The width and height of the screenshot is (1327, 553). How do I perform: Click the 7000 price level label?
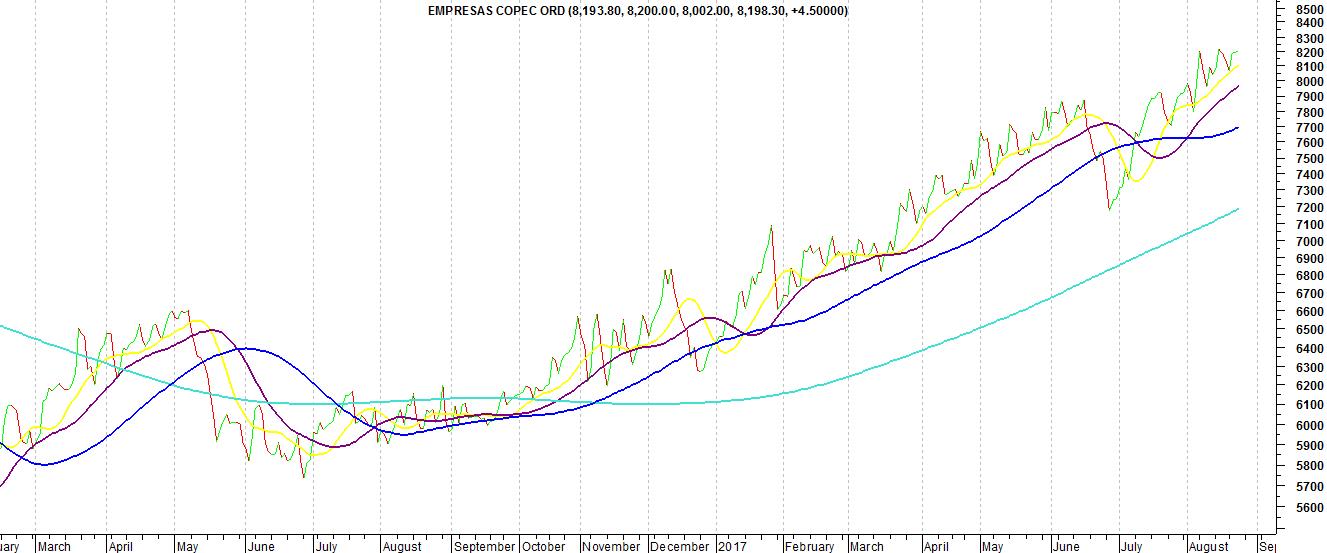(1310, 241)
